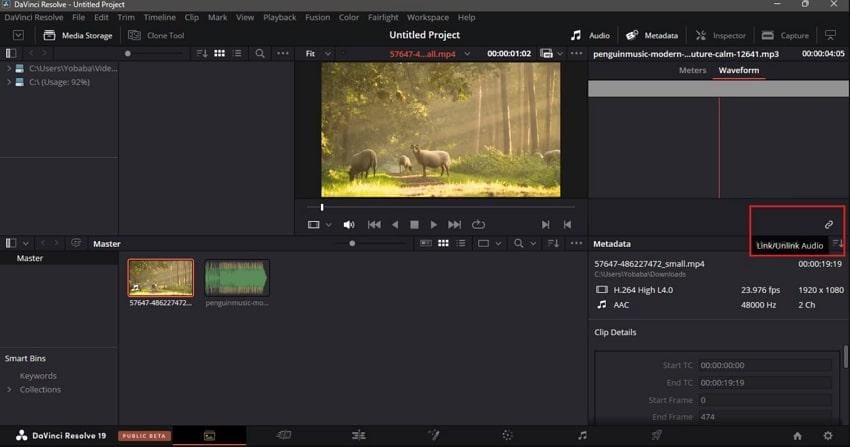The image size is (850, 447).
Task: Switch to the Meters tab
Action: pyautogui.click(x=692, y=70)
